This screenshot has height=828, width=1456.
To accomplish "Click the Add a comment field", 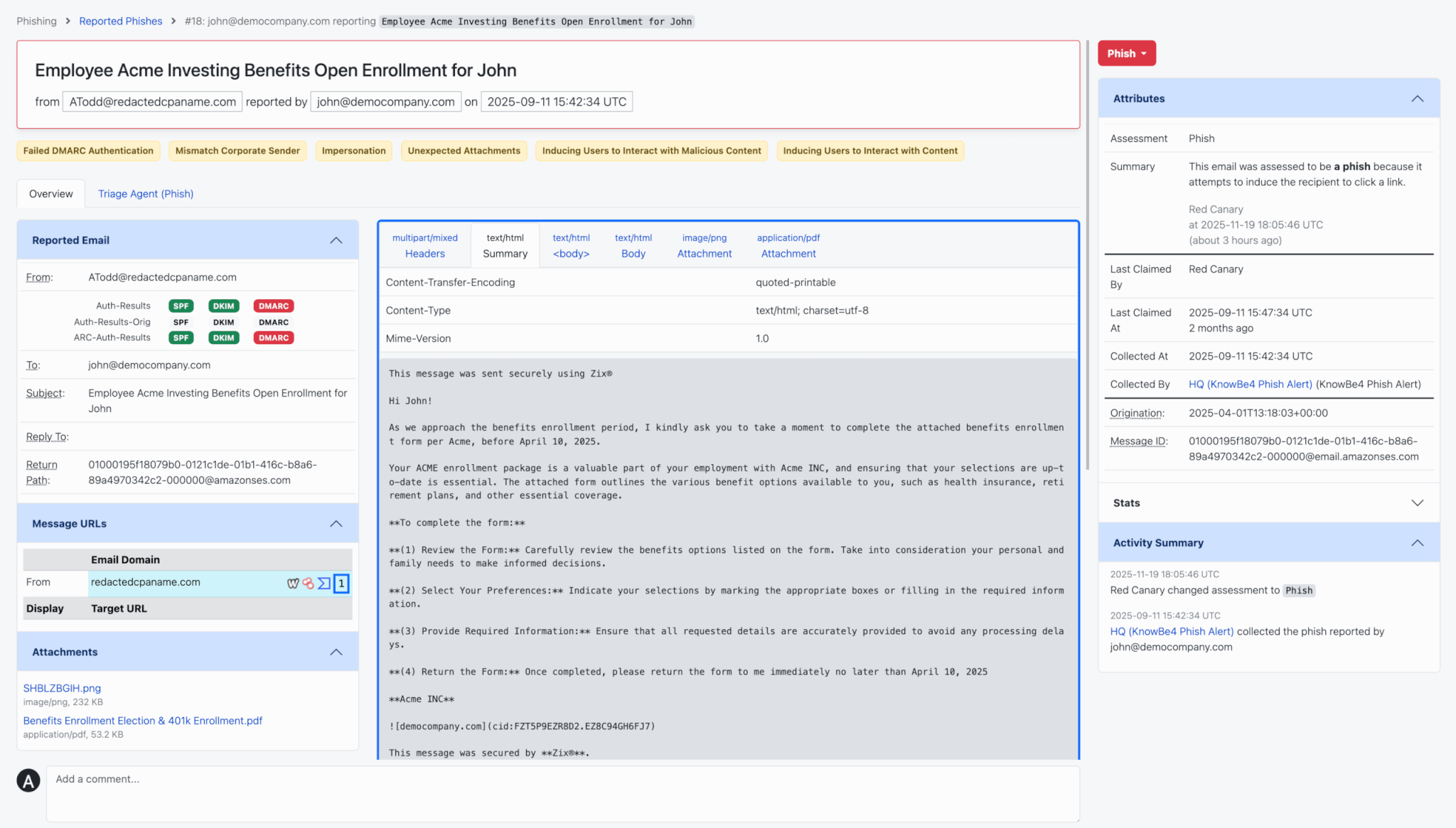I will [x=562, y=792].
